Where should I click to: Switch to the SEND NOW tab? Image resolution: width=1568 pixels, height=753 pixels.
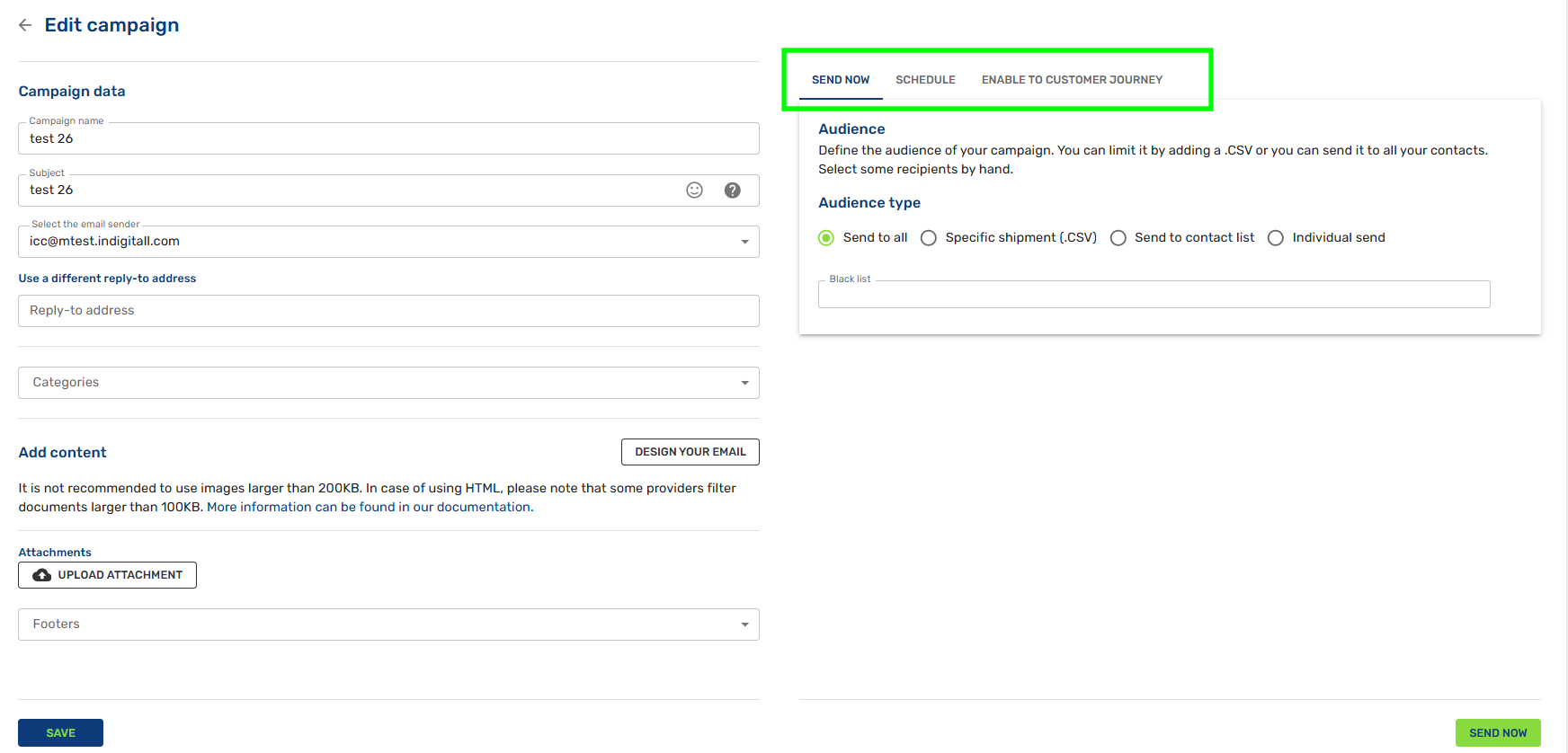coord(841,80)
